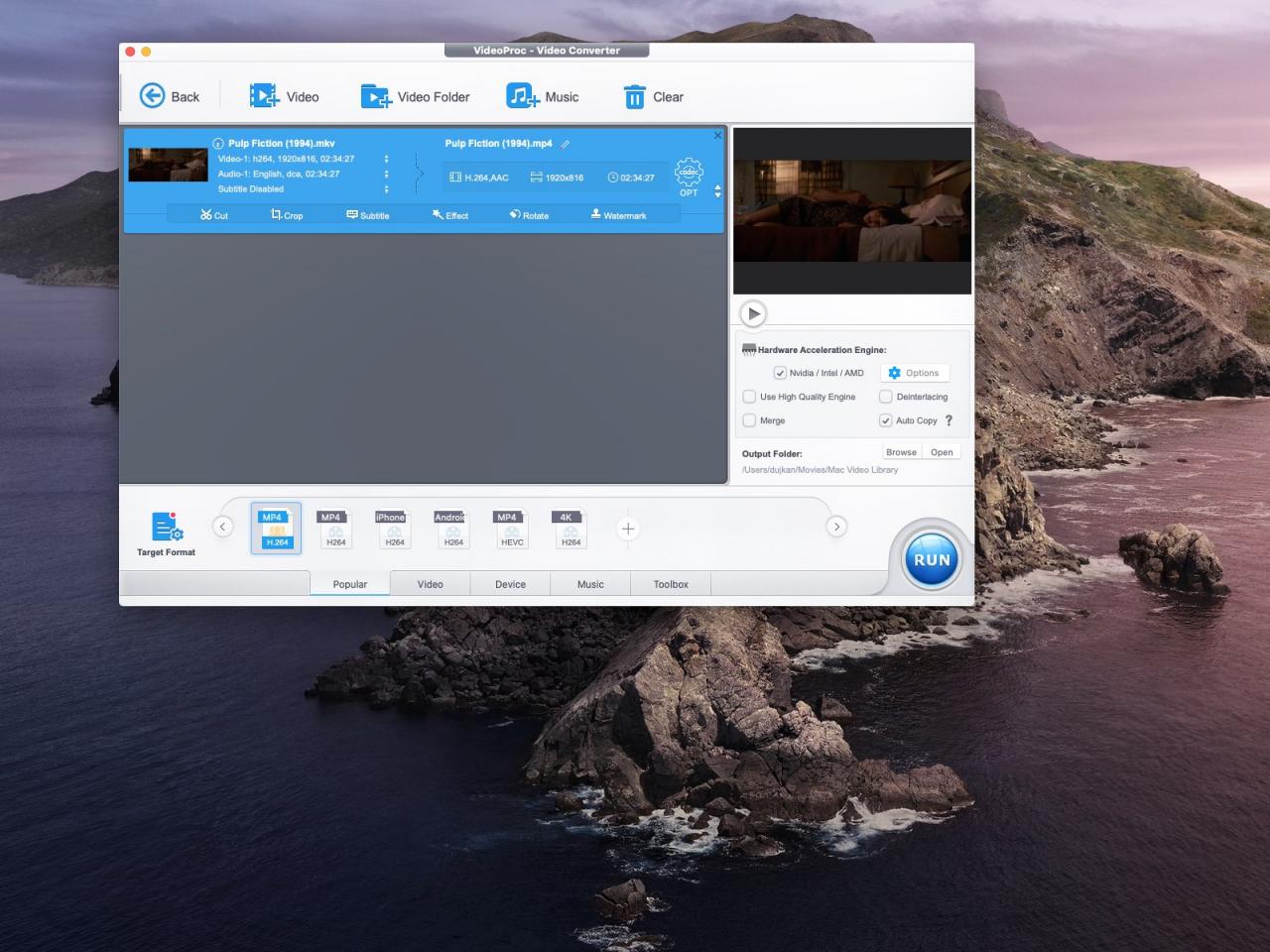Add audio using the Music icon
This screenshot has height=952, width=1270.
pyautogui.click(x=523, y=96)
